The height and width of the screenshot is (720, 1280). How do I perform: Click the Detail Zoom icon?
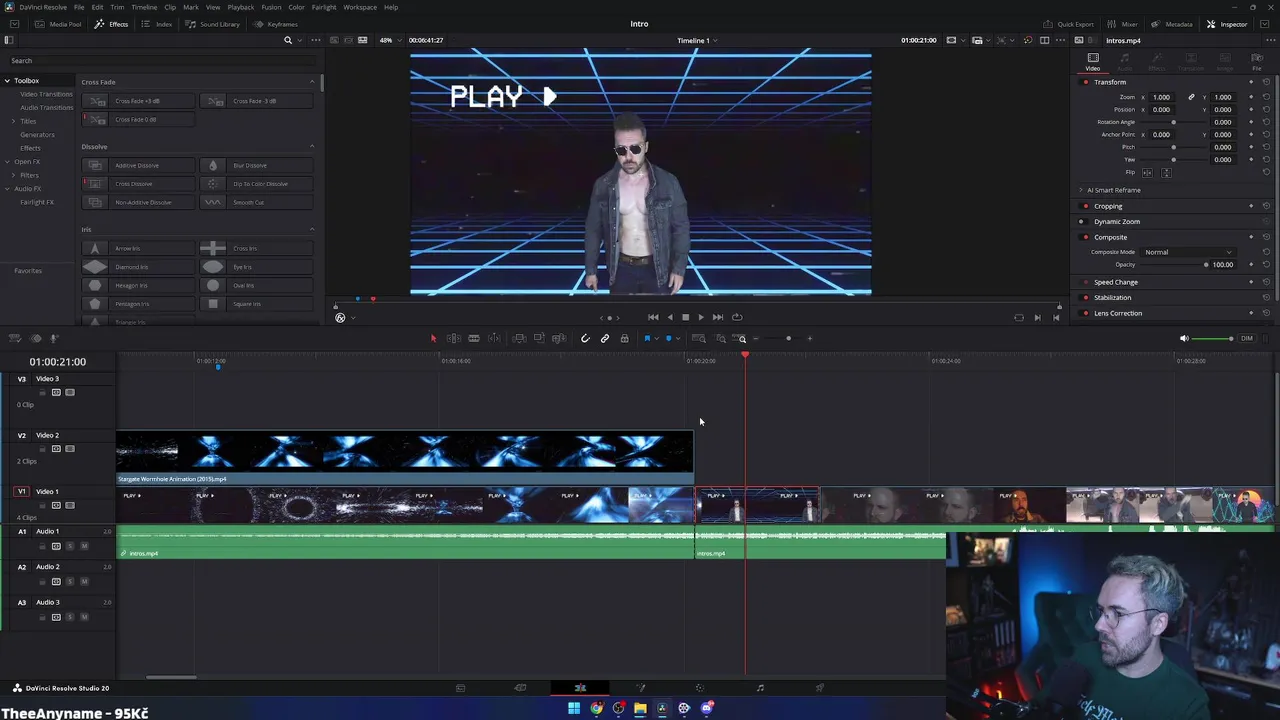720,339
